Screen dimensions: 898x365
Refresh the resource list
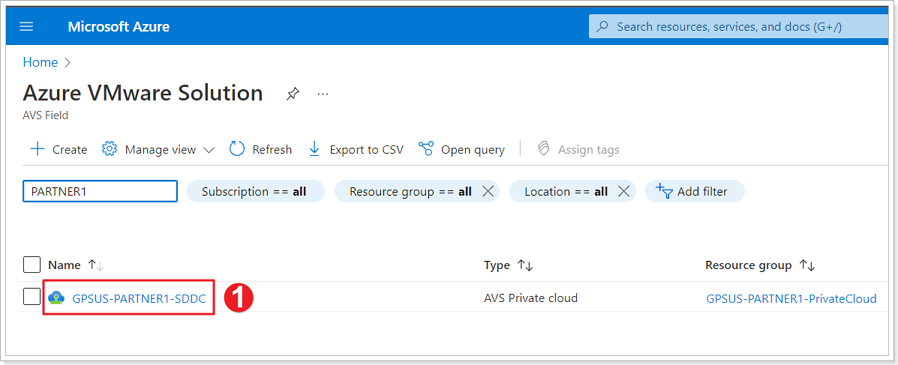click(261, 150)
